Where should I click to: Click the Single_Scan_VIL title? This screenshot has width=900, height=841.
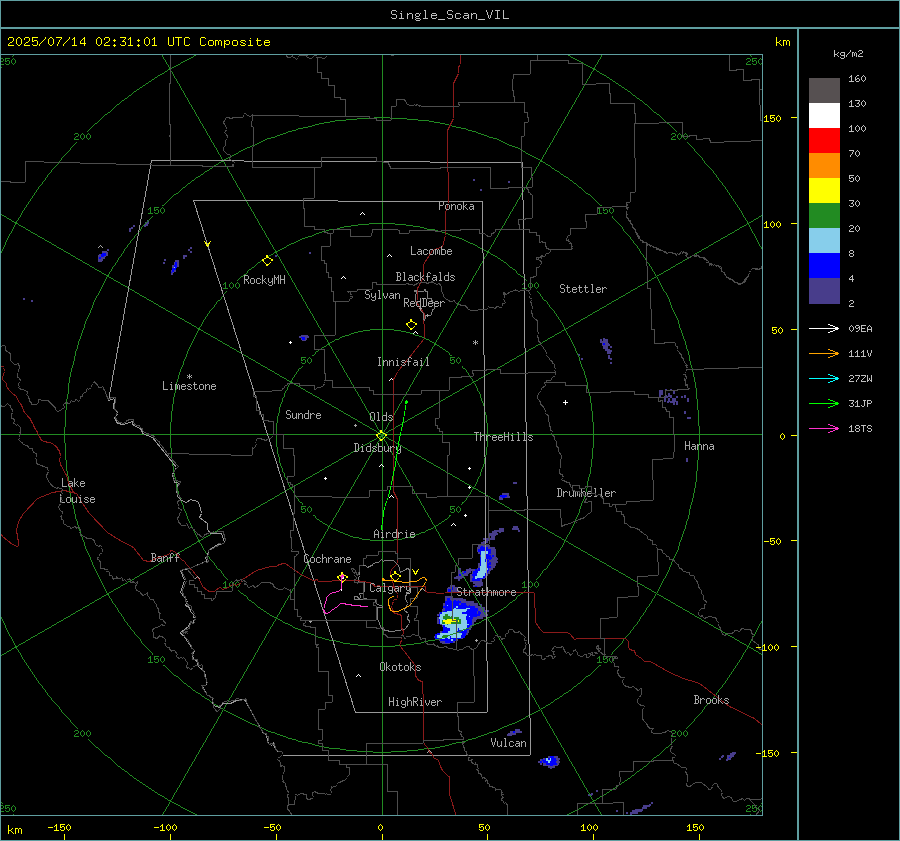coord(449,15)
